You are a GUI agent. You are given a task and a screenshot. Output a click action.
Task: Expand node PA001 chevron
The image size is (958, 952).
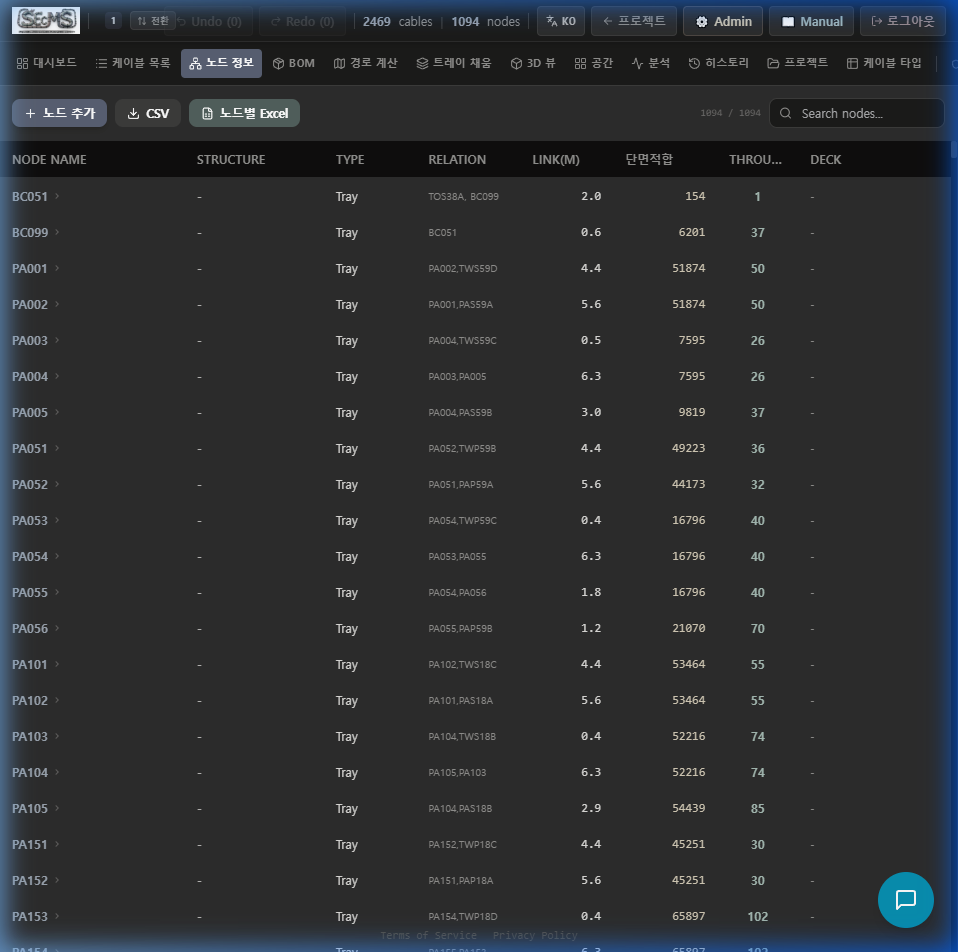[x=57, y=268]
